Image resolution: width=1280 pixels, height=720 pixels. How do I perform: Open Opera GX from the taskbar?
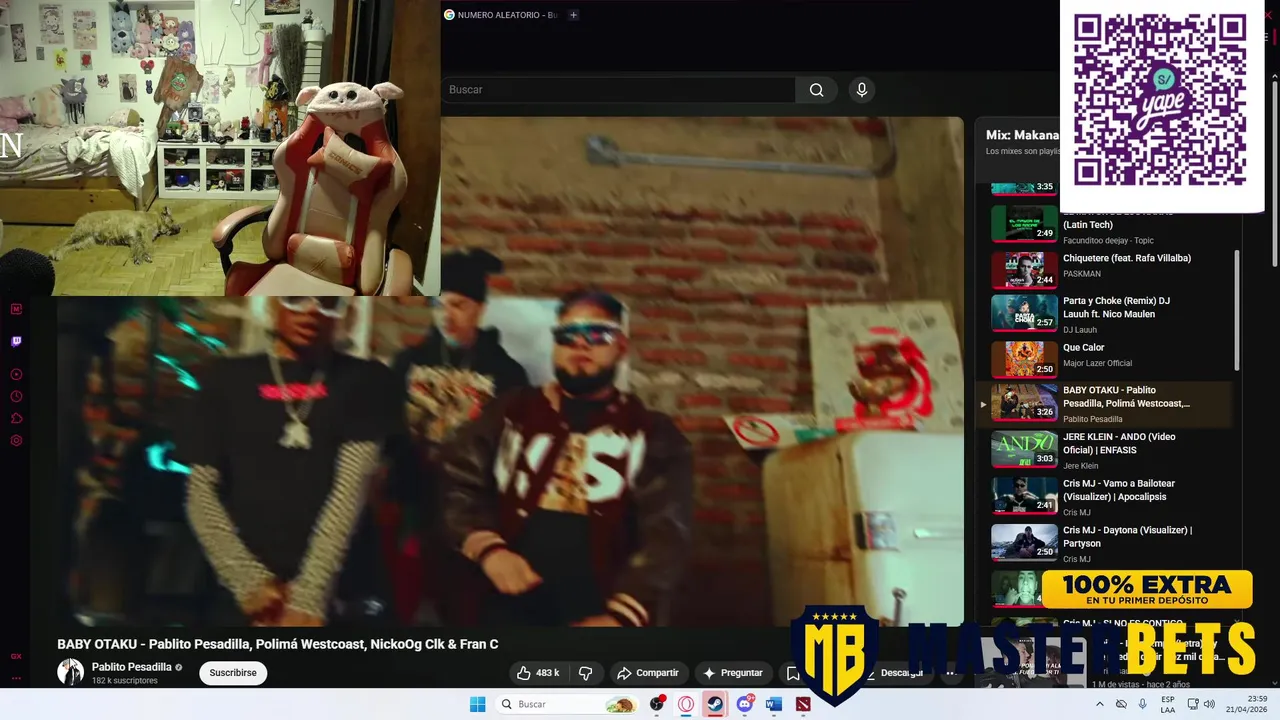pos(686,704)
